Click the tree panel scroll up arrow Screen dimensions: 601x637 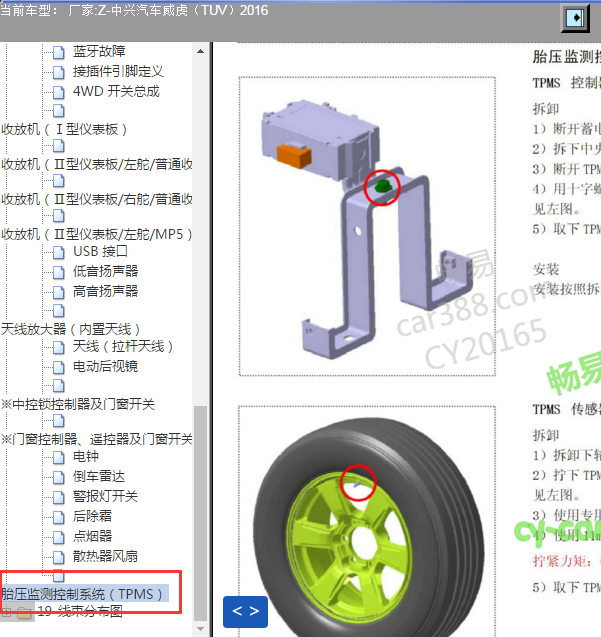point(202,50)
